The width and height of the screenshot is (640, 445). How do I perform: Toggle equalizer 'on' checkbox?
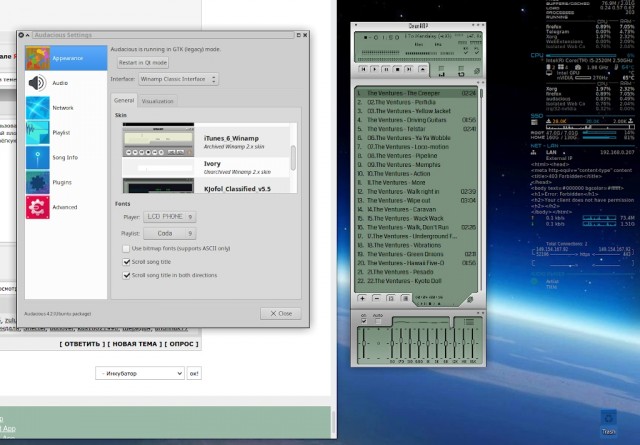tap(364, 321)
